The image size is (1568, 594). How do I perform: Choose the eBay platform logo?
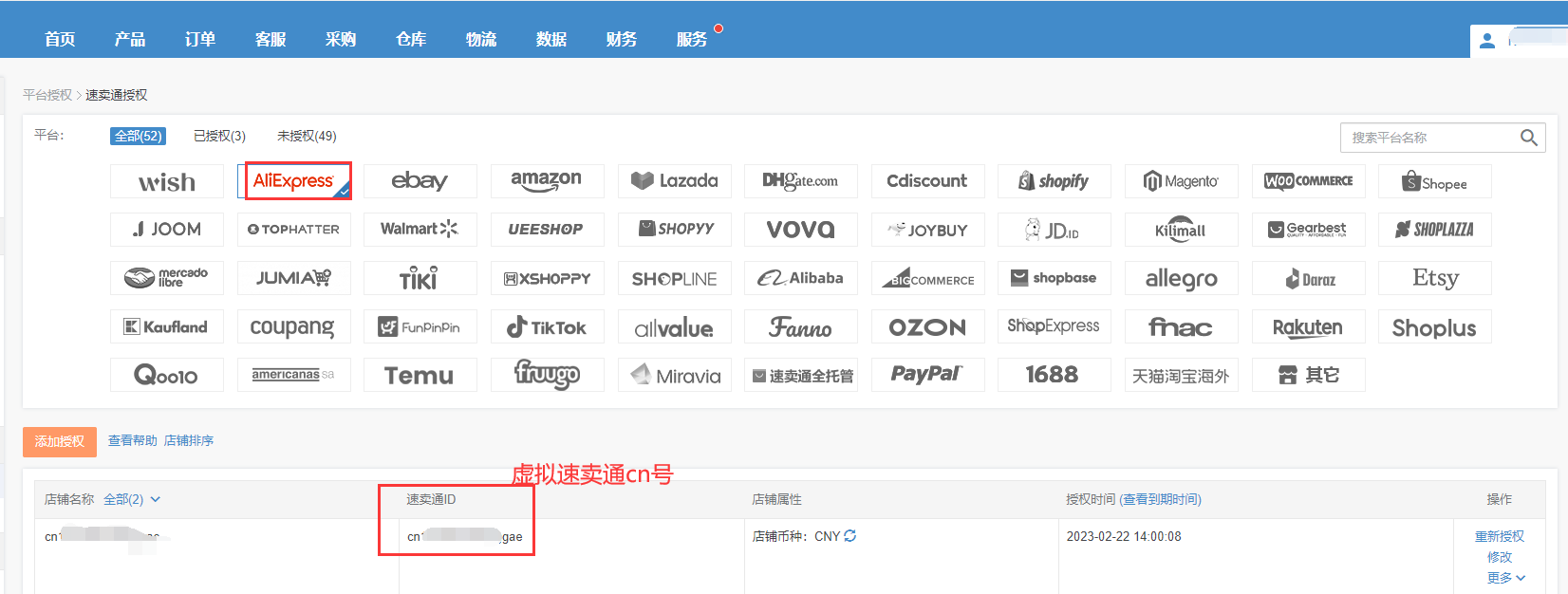(x=420, y=181)
